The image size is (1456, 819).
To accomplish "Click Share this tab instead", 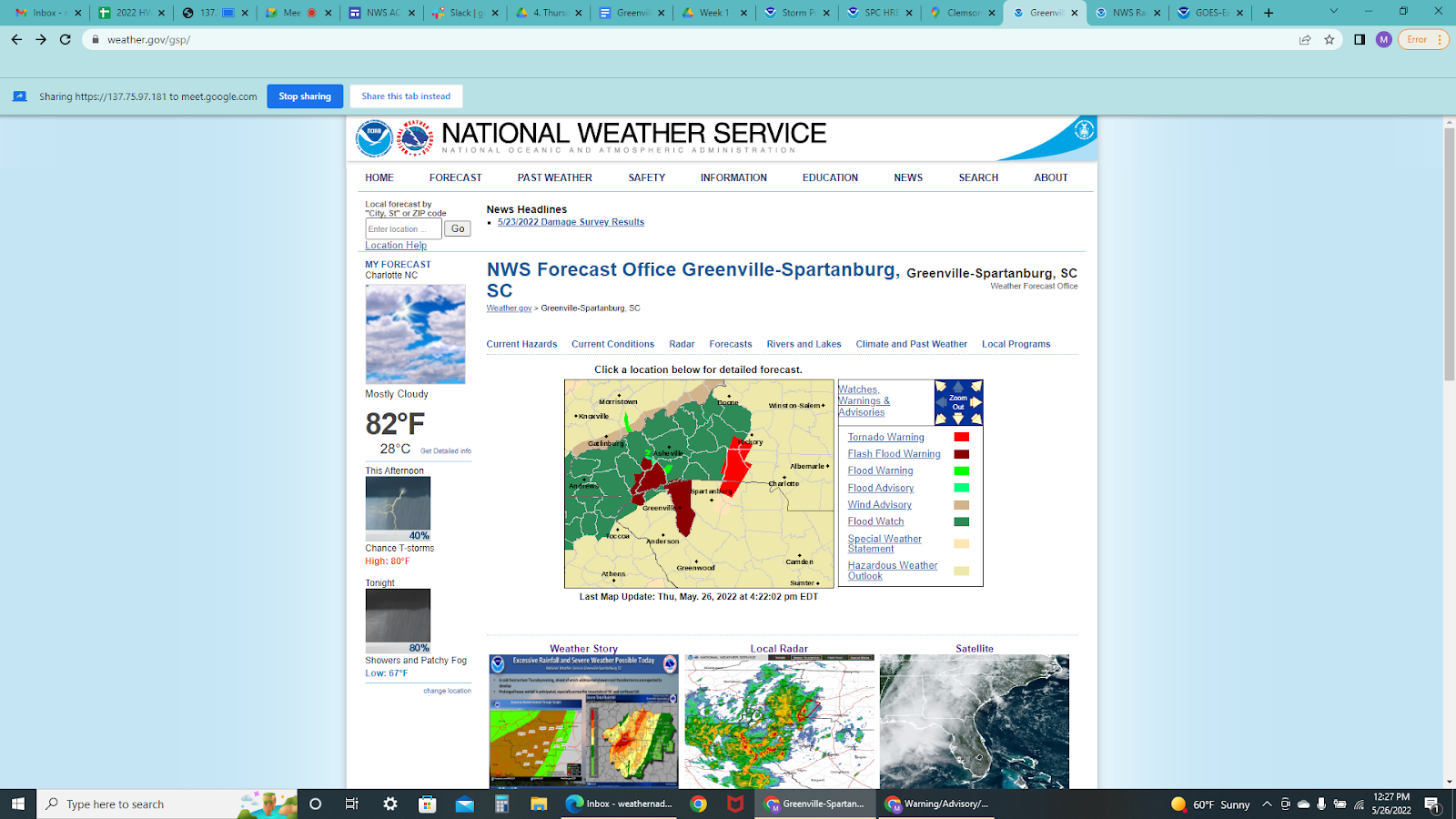I will coord(406,96).
